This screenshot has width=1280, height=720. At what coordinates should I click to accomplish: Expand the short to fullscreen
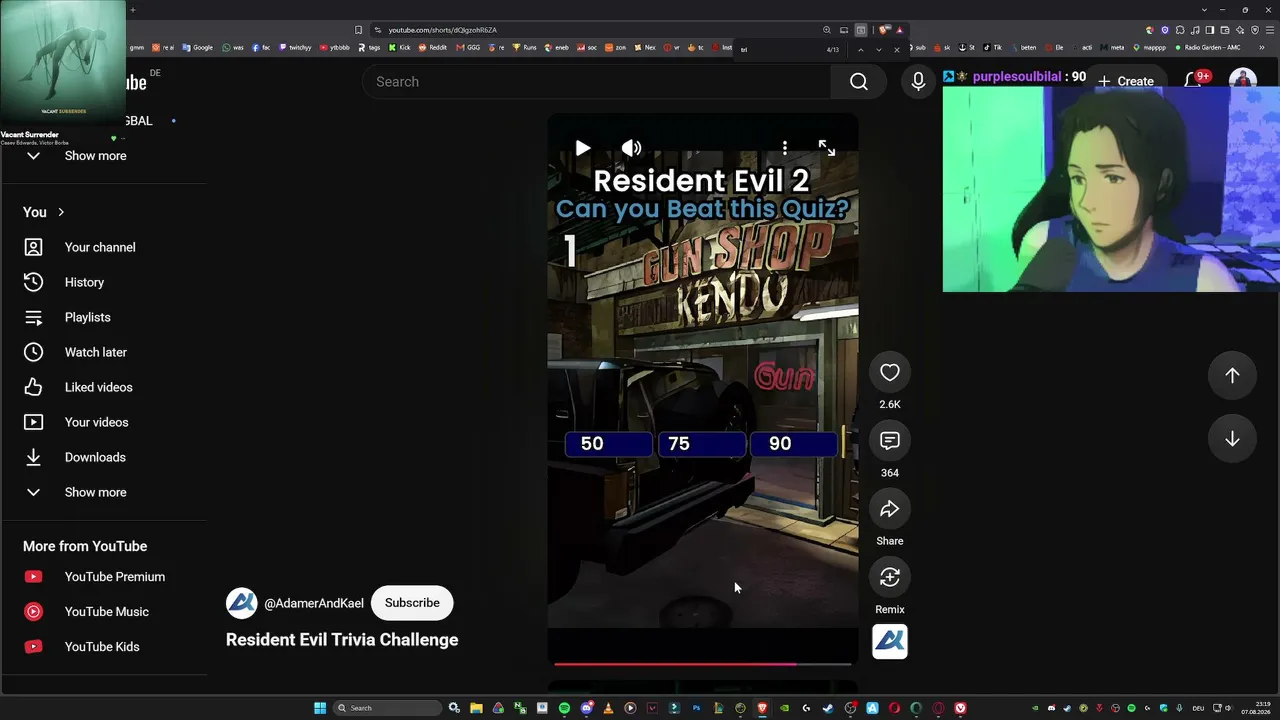(827, 148)
